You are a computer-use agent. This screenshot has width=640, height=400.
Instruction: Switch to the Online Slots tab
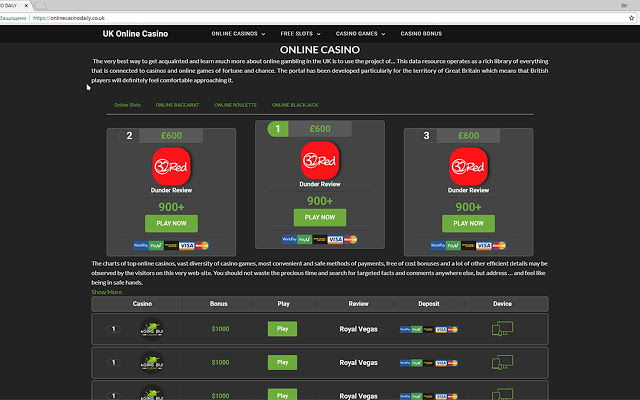click(x=127, y=105)
